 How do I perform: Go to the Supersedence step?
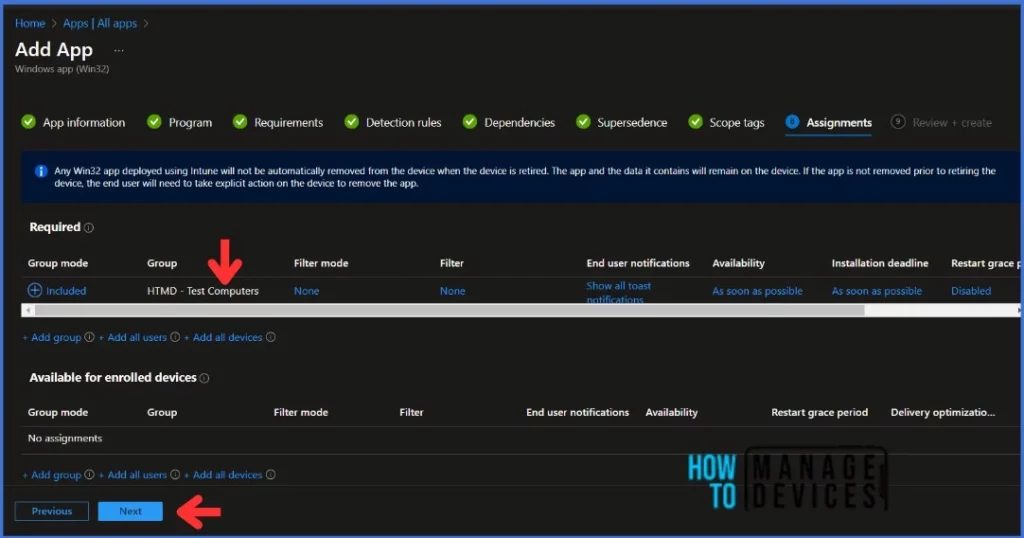tap(622, 122)
